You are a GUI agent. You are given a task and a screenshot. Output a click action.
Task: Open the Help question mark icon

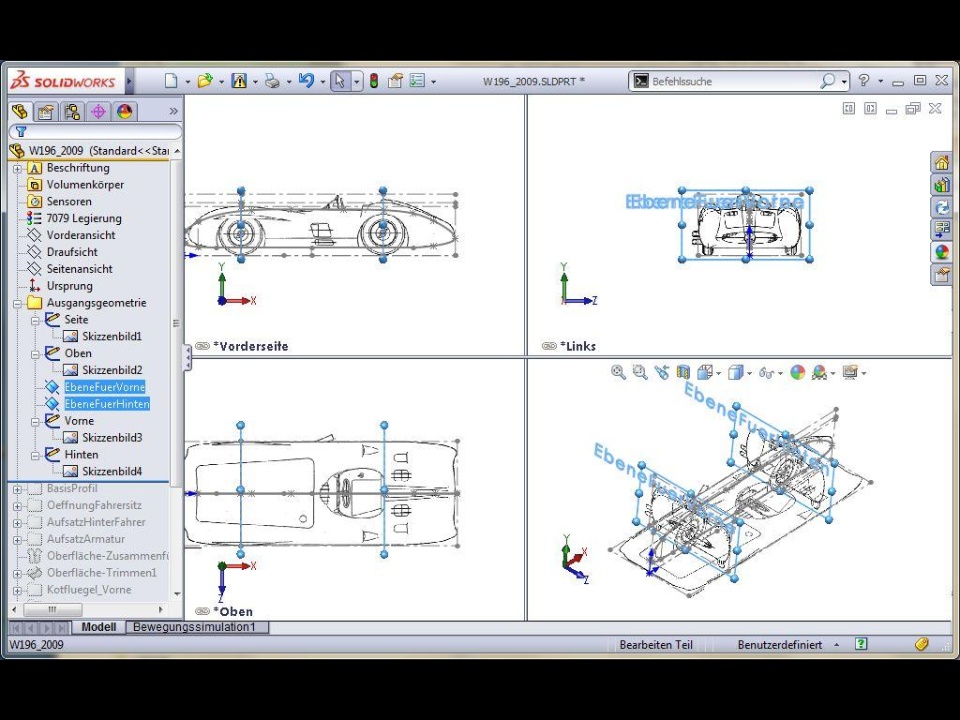[x=864, y=80]
